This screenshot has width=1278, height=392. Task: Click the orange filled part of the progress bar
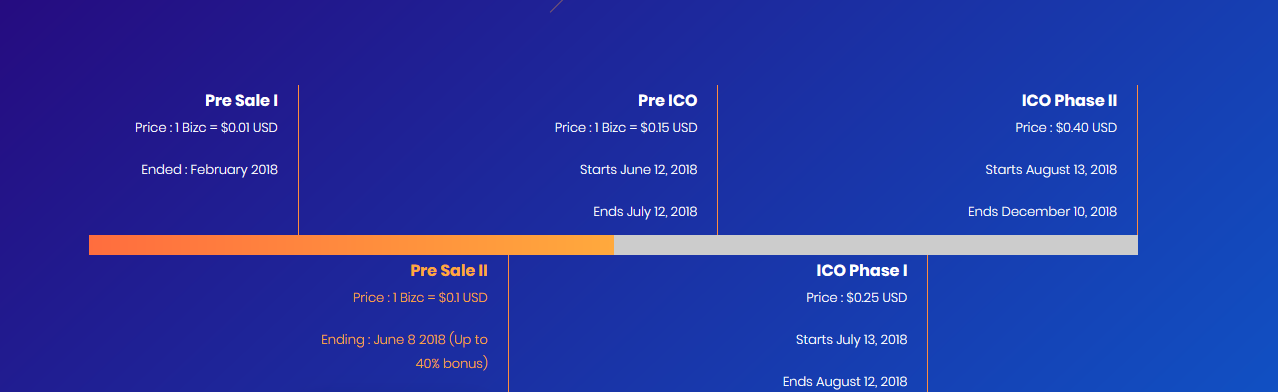[351, 245]
